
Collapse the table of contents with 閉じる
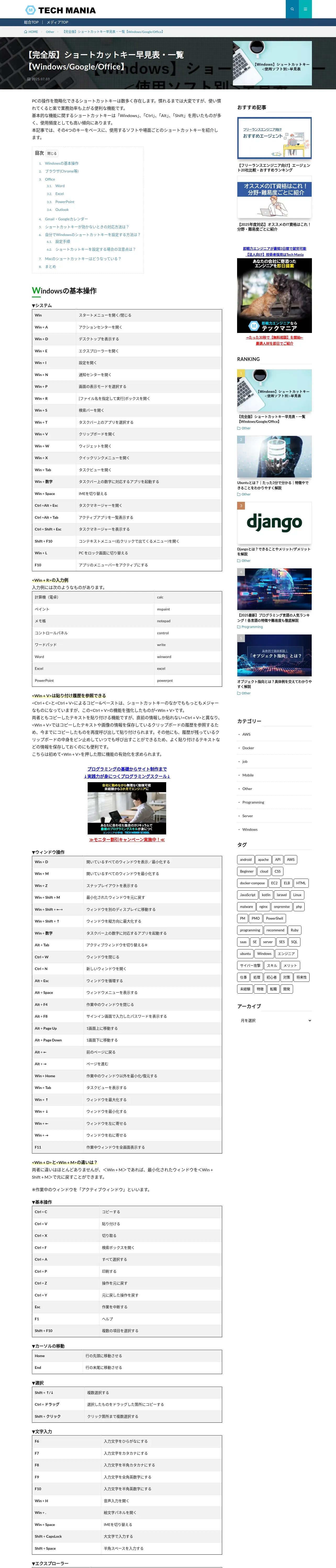click(52, 153)
